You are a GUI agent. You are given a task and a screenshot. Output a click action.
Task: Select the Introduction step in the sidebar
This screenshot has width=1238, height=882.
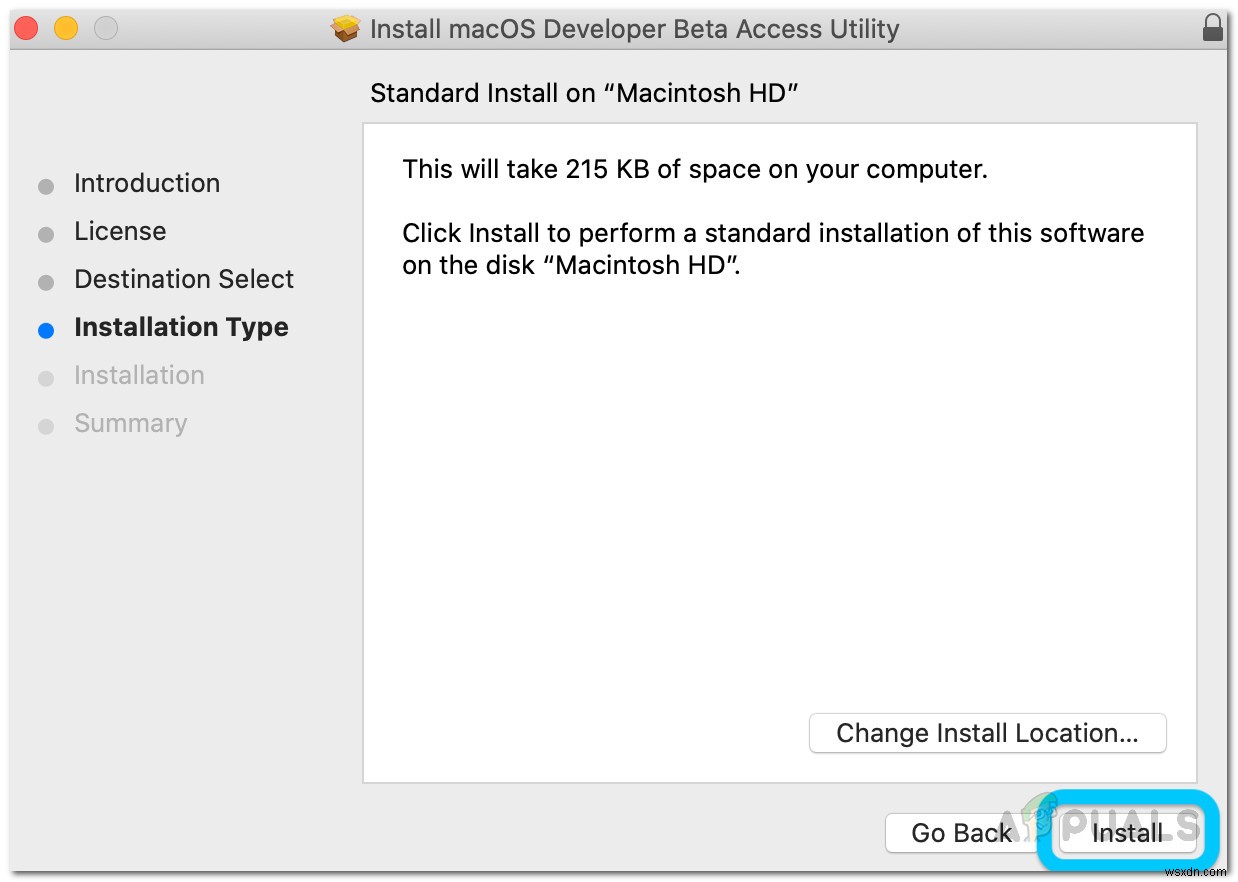pyautogui.click(x=146, y=183)
